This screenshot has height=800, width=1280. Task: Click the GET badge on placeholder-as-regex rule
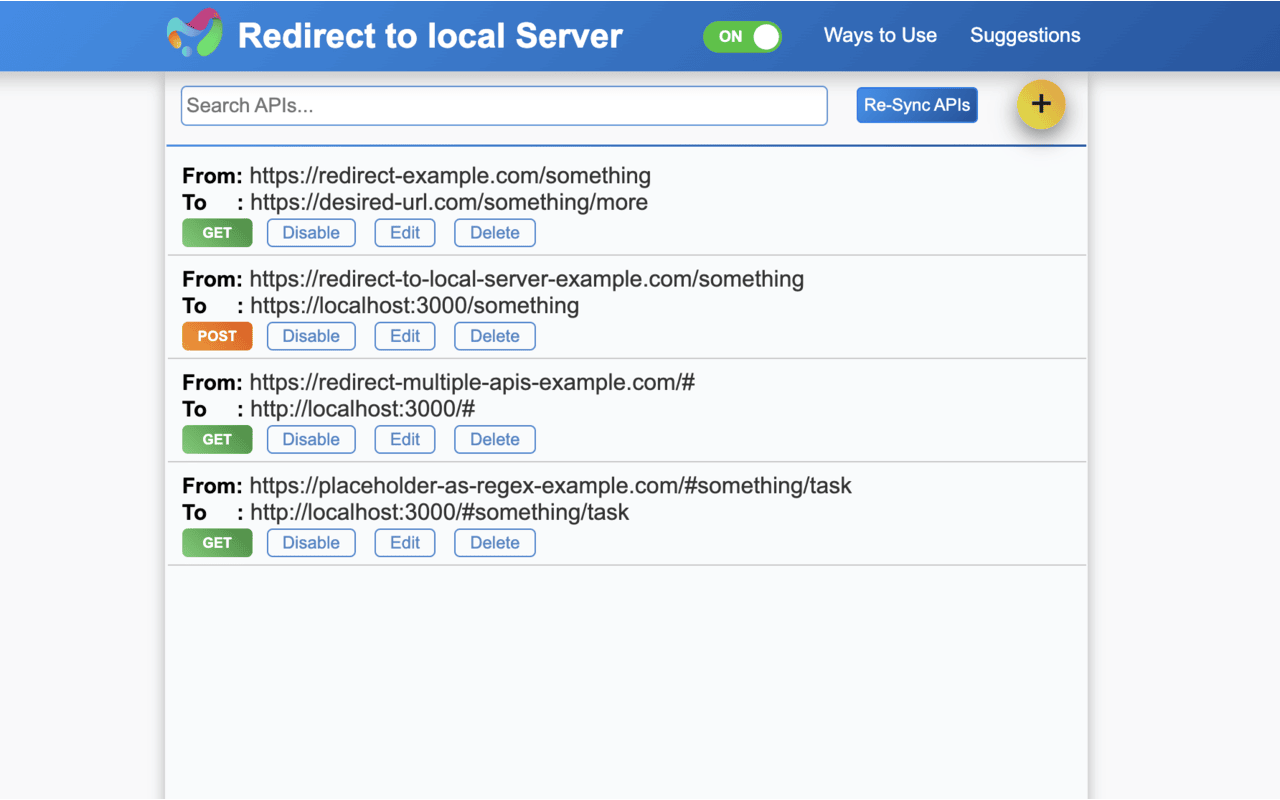click(217, 542)
